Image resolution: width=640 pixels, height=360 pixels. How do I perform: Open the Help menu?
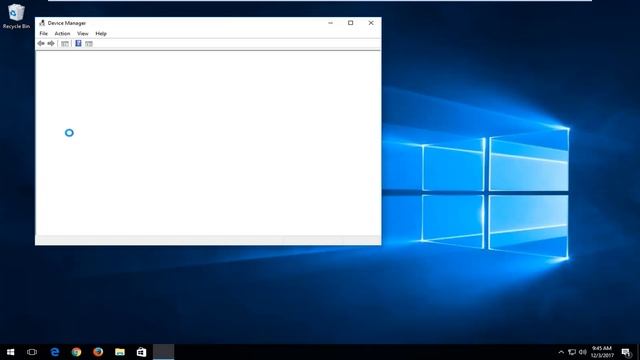coord(101,33)
